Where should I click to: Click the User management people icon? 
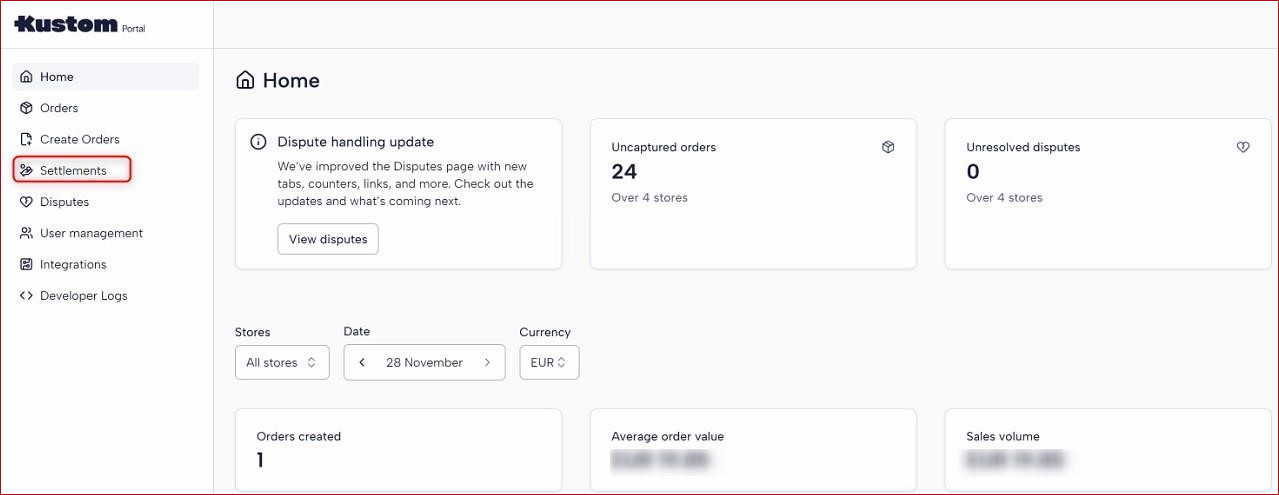coord(27,233)
